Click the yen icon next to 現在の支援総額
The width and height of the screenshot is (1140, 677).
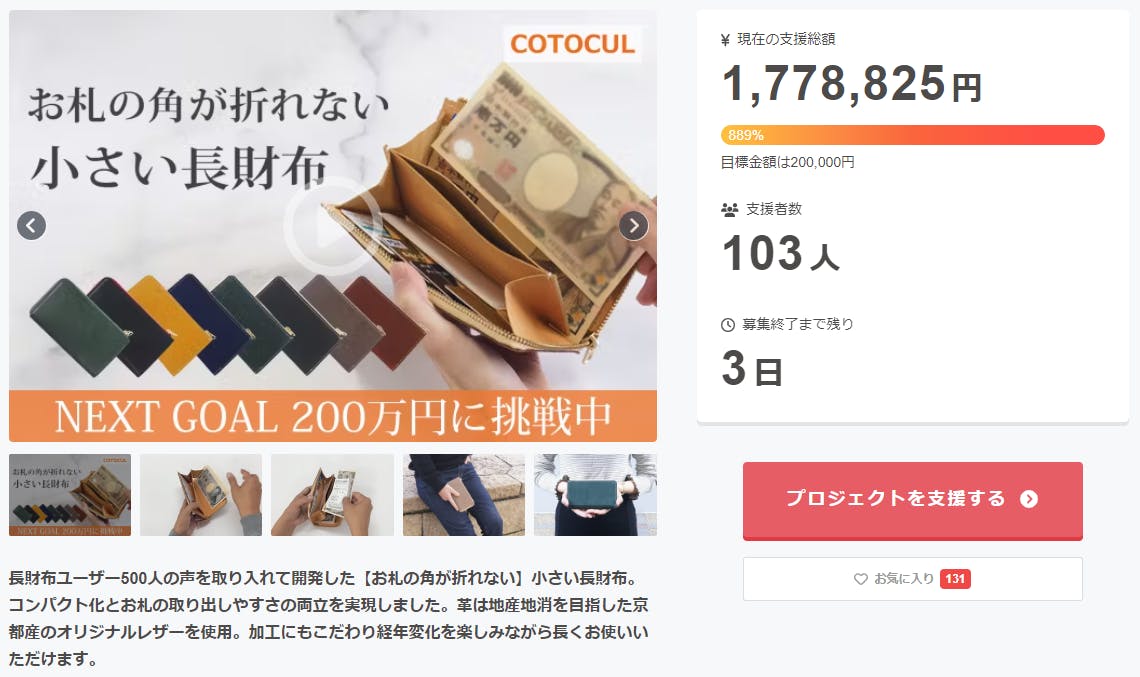point(725,40)
